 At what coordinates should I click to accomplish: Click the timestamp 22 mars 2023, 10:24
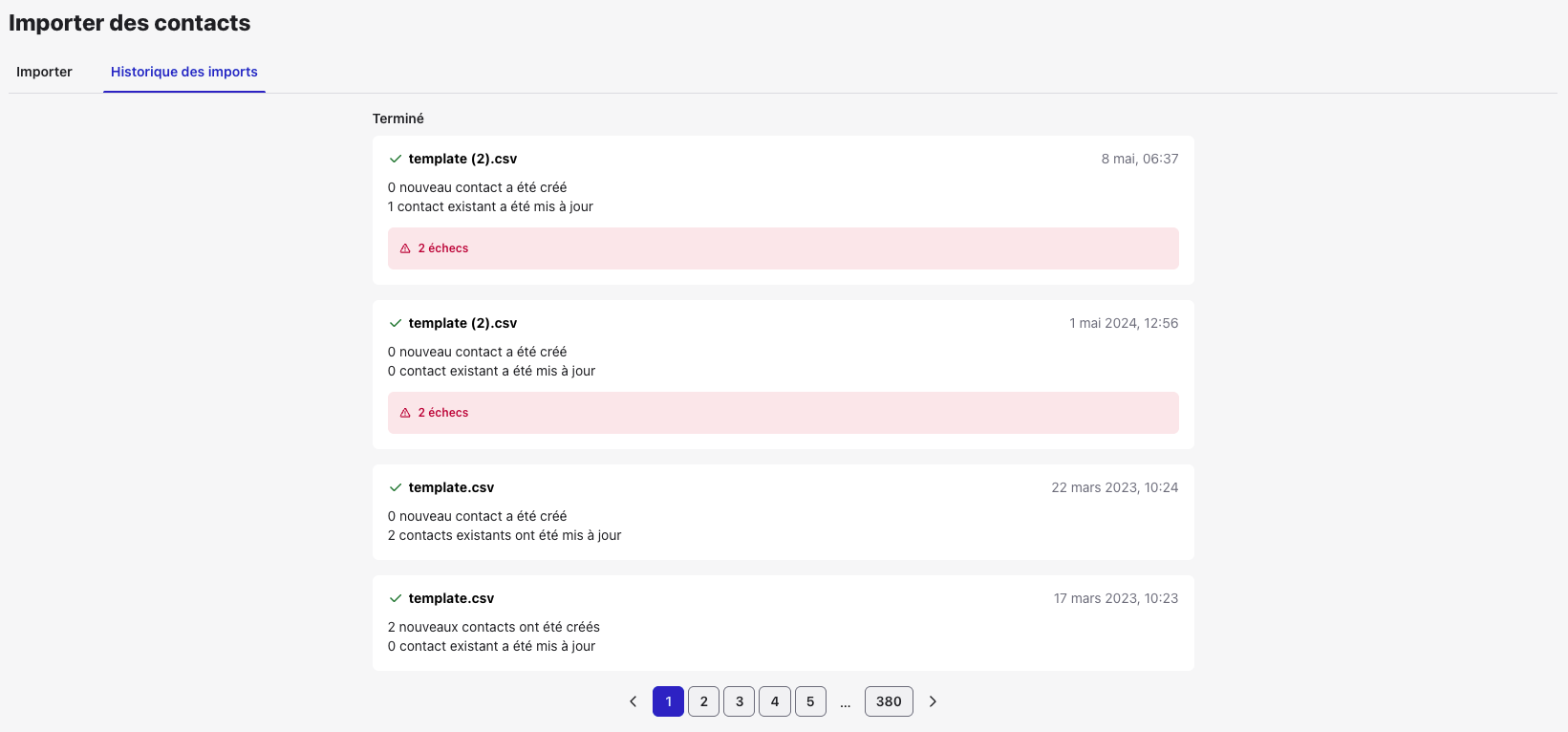point(1115,488)
